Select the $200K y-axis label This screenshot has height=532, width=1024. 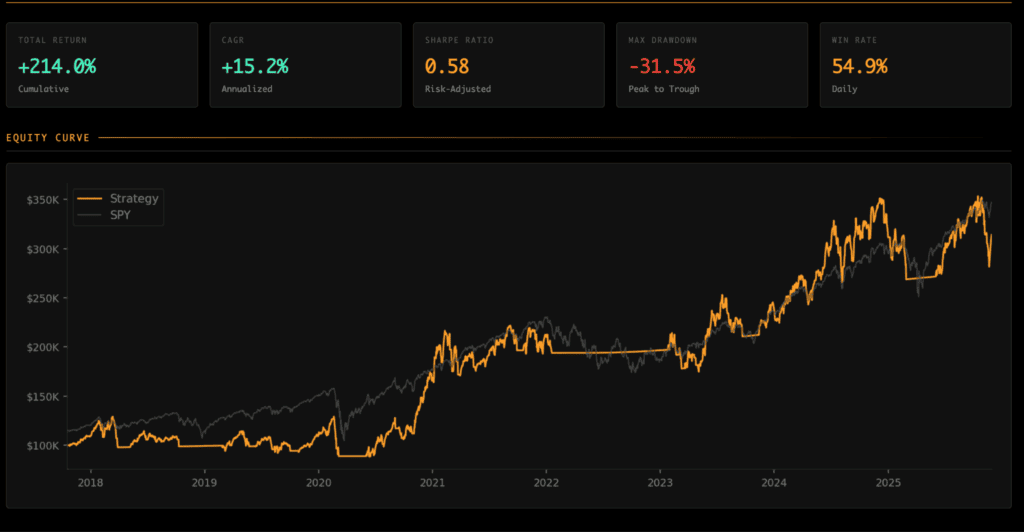[x=44, y=347]
